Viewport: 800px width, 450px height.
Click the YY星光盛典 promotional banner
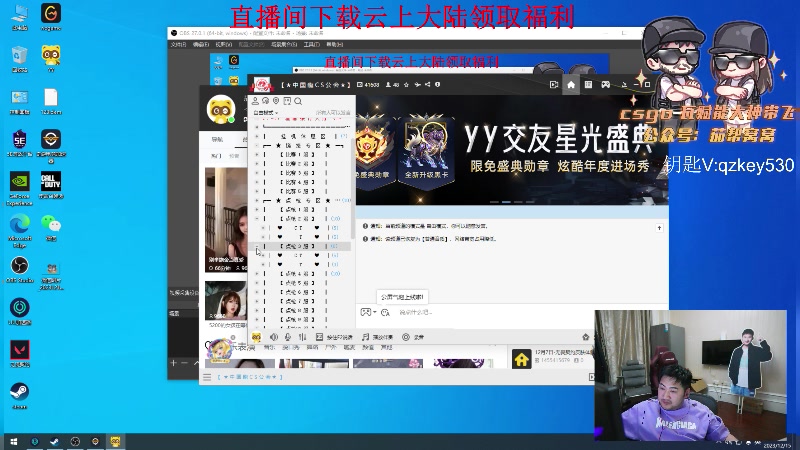tap(512, 150)
